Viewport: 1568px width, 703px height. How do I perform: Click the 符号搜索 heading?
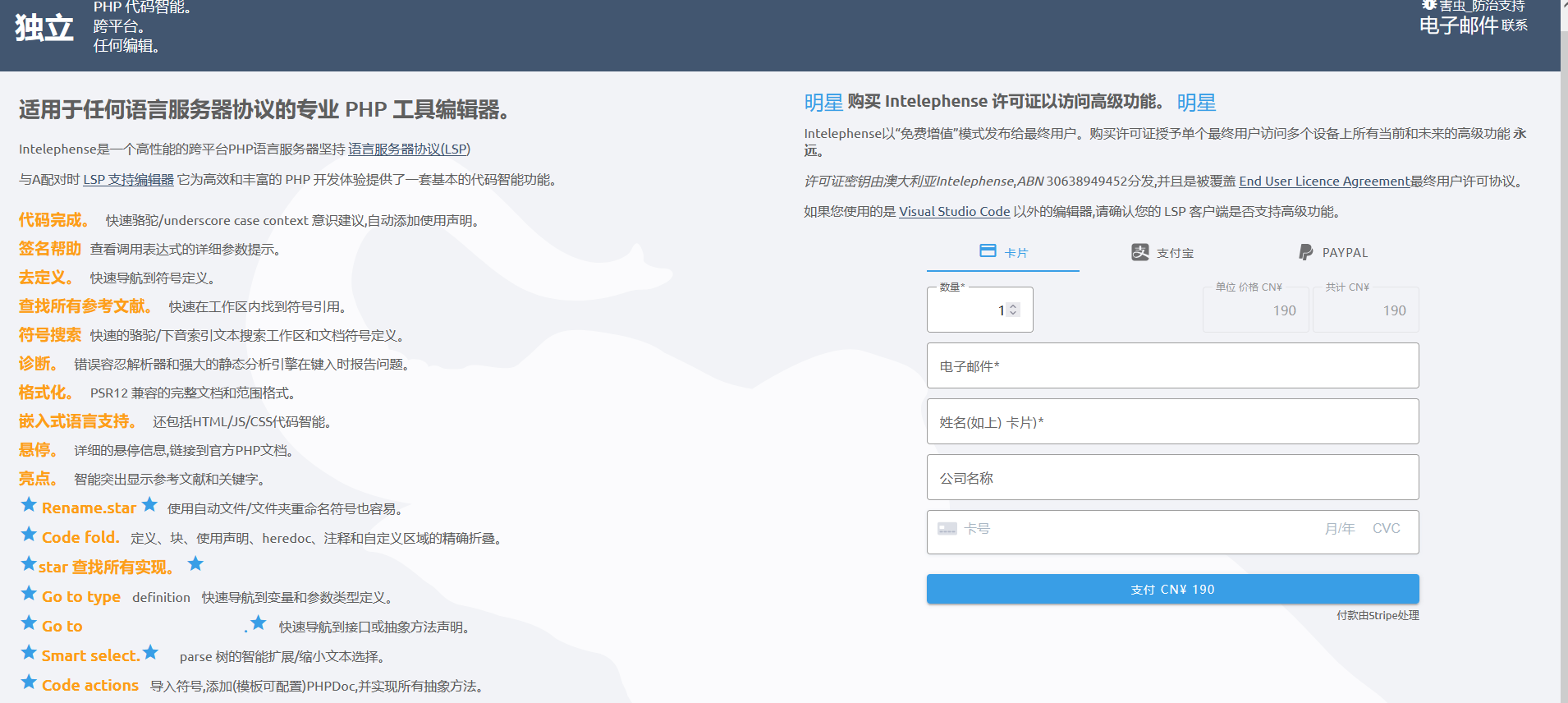[50, 335]
